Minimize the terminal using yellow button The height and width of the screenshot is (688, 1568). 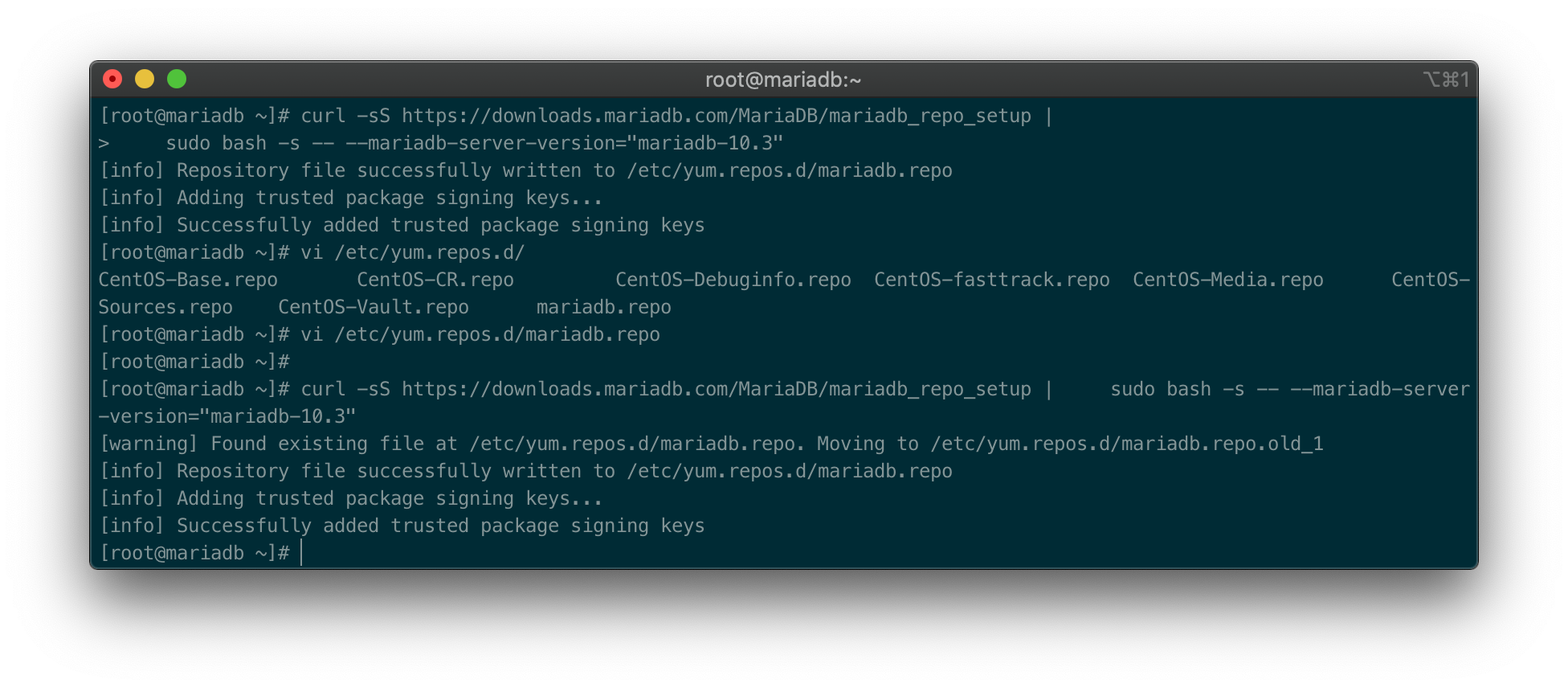click(x=145, y=79)
